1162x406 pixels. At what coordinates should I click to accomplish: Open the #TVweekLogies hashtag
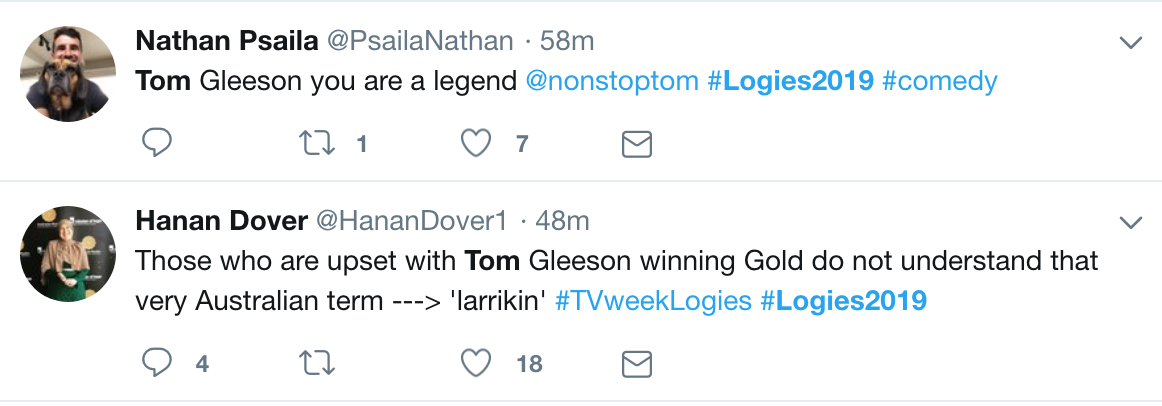[653, 300]
